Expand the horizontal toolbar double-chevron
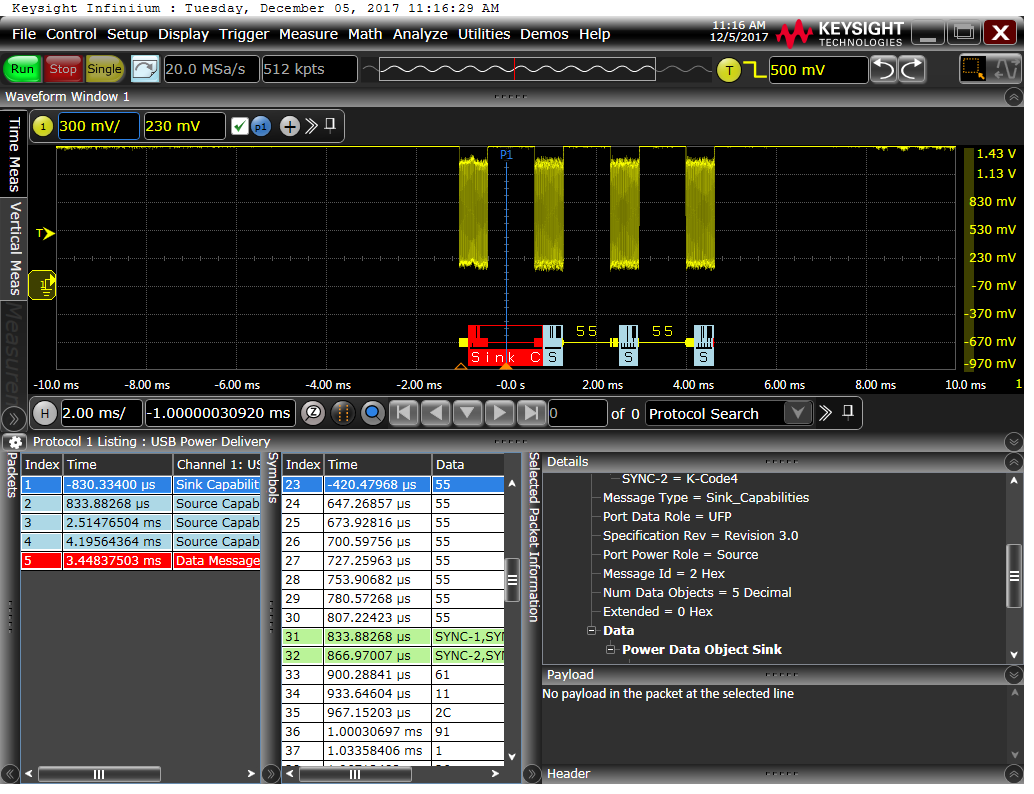Image resolution: width=1034 pixels, height=794 pixels. click(x=826, y=414)
